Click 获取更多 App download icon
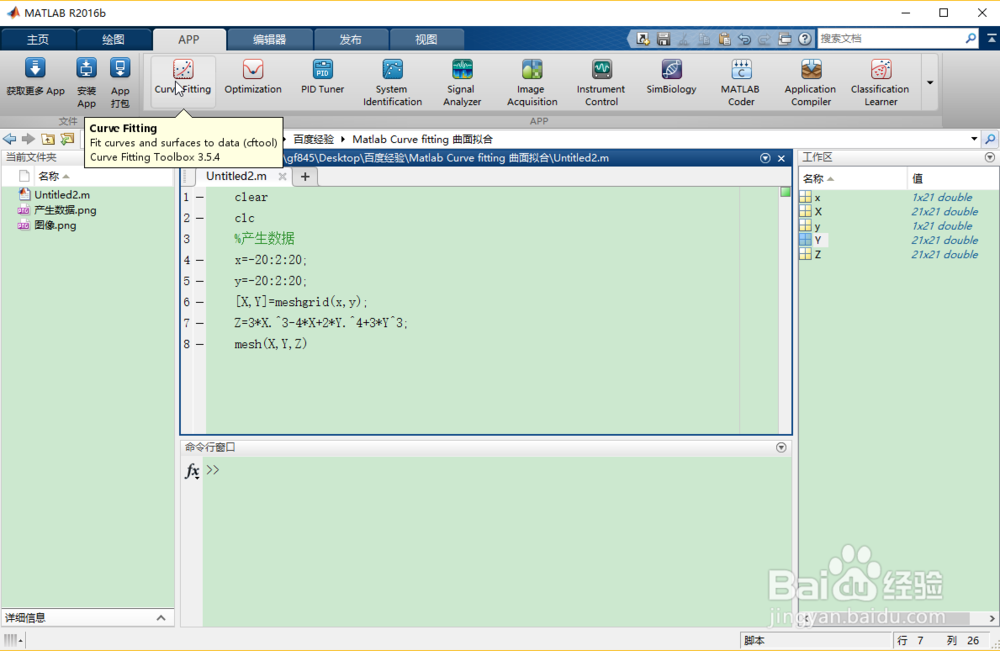Image resolution: width=1000 pixels, height=651 pixels. coord(35,68)
